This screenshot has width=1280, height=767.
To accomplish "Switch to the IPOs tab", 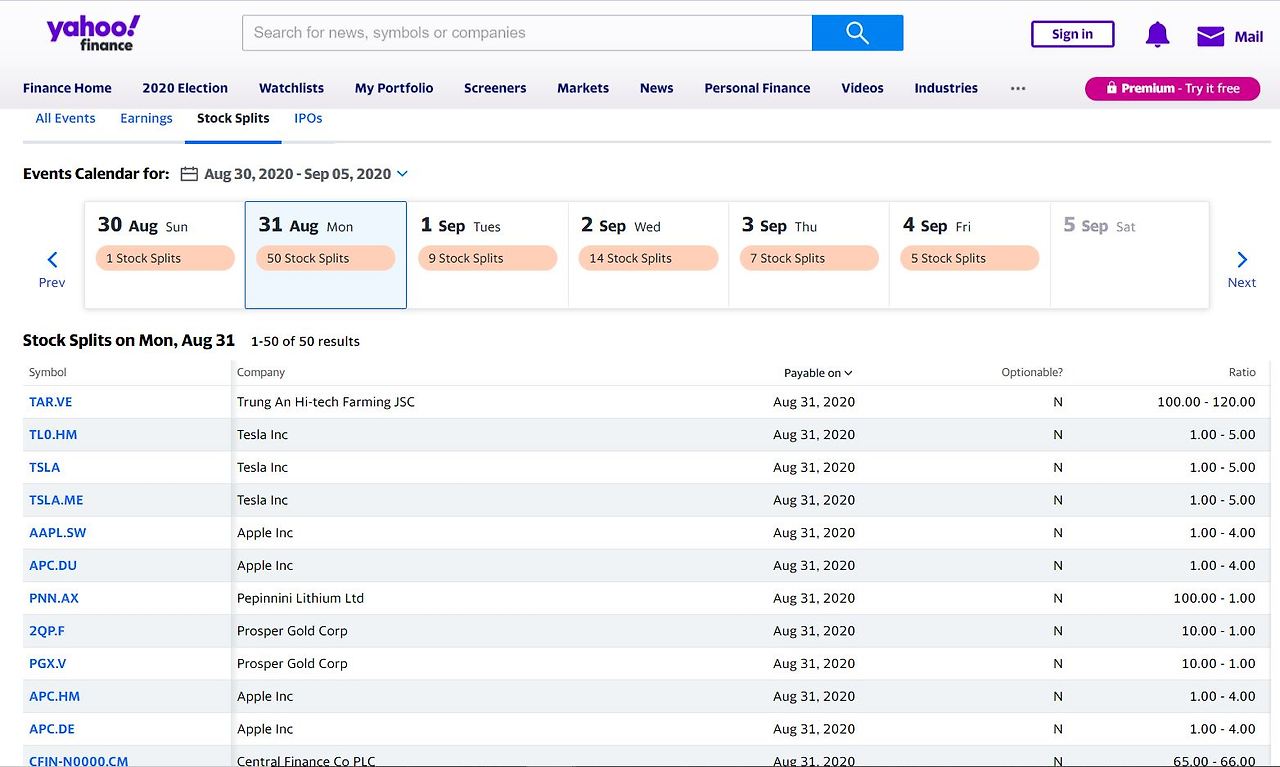I will pyautogui.click(x=308, y=118).
